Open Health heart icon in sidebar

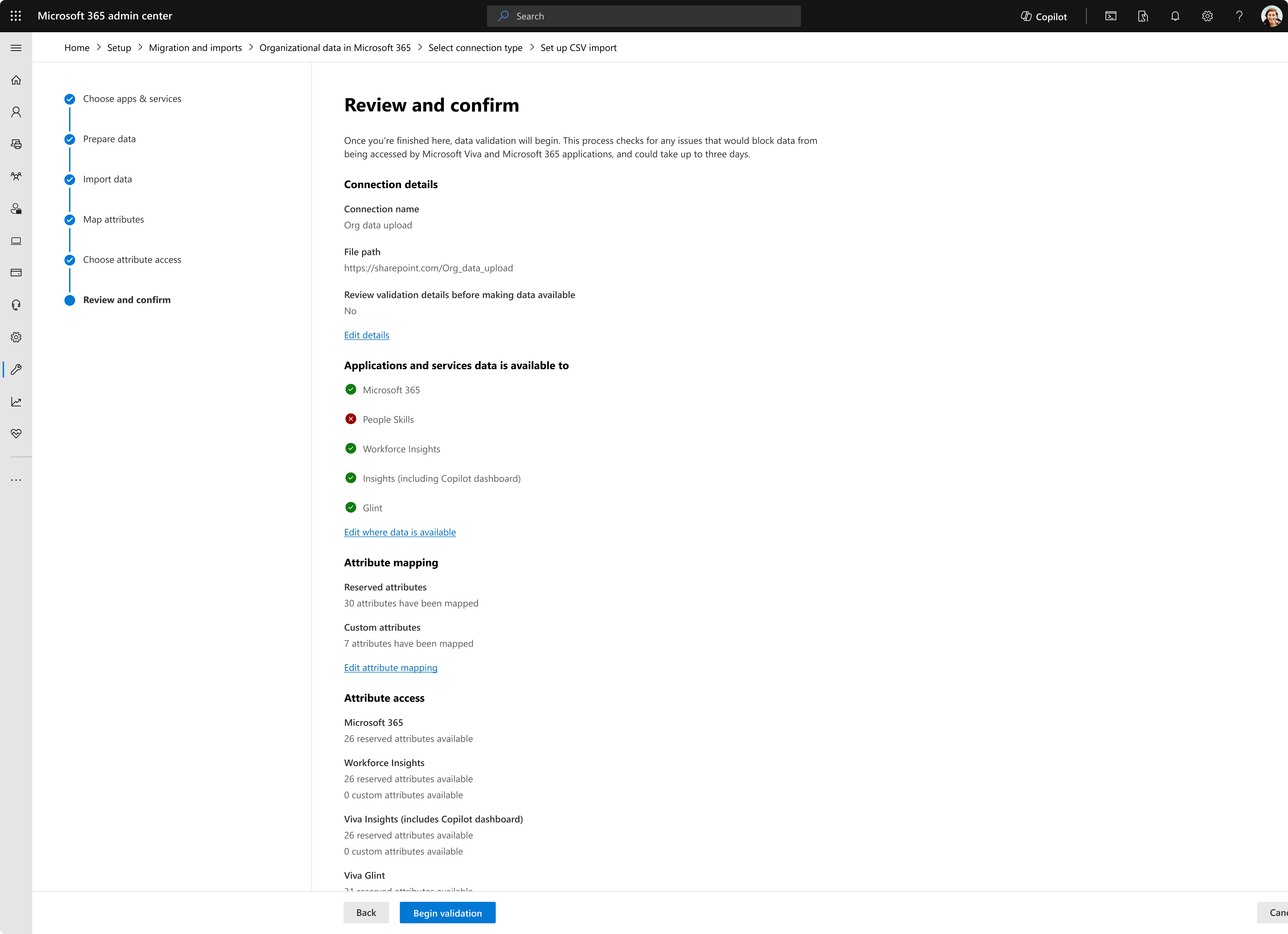[x=16, y=434]
